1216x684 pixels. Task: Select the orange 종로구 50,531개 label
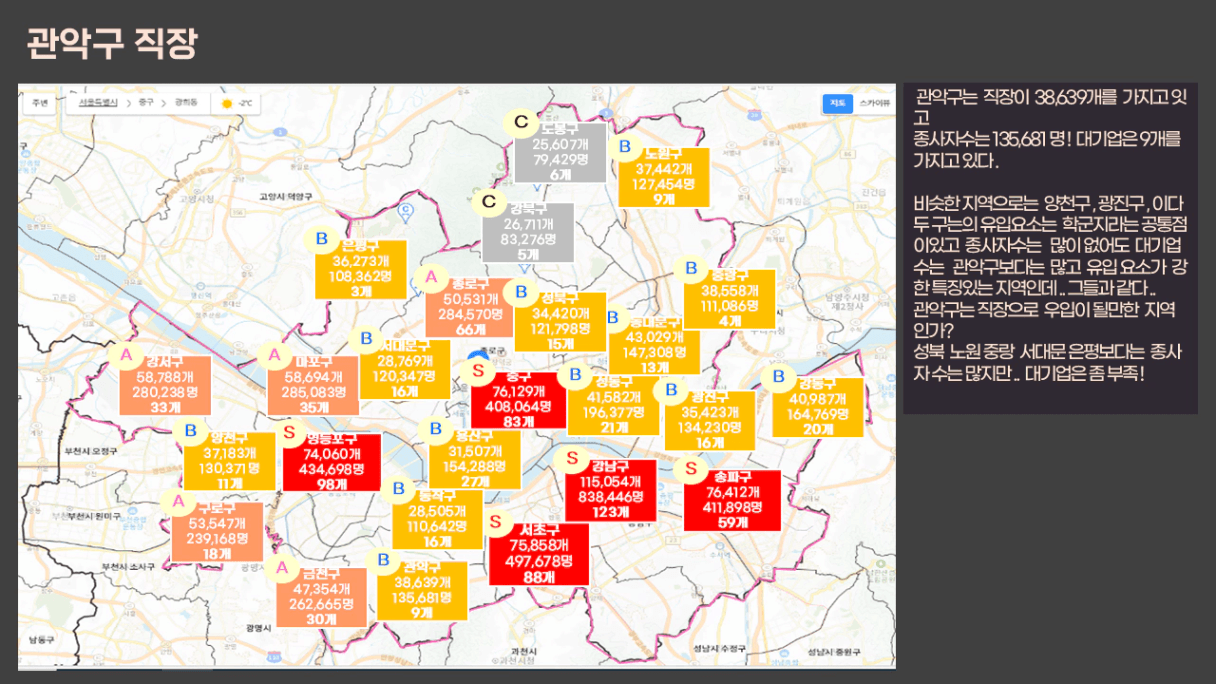(x=470, y=307)
